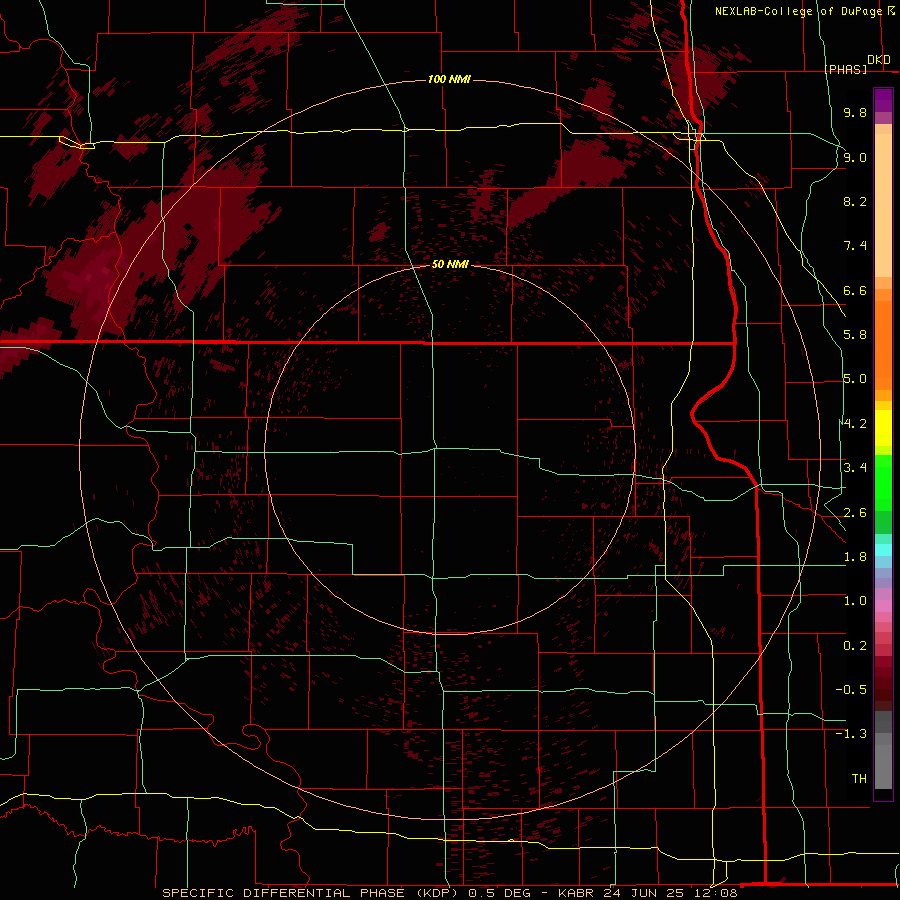Select the 0.2 value on the scale
The width and height of the screenshot is (900, 900).
click(x=855, y=646)
